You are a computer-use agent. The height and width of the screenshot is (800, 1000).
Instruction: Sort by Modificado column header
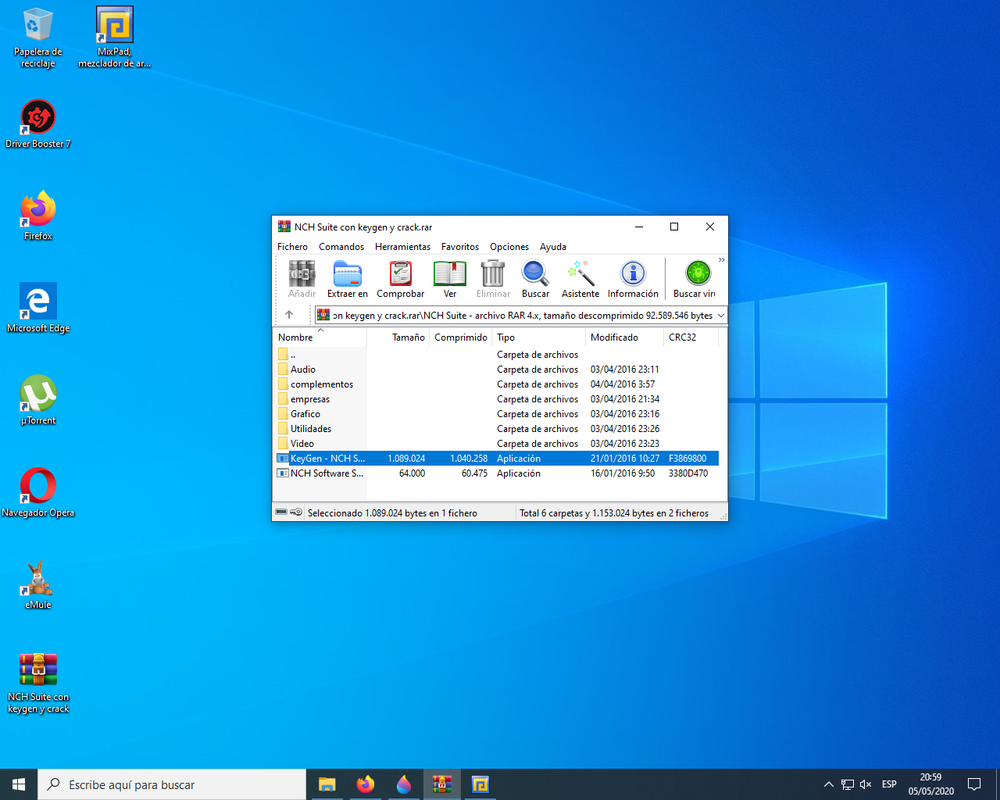(x=624, y=337)
